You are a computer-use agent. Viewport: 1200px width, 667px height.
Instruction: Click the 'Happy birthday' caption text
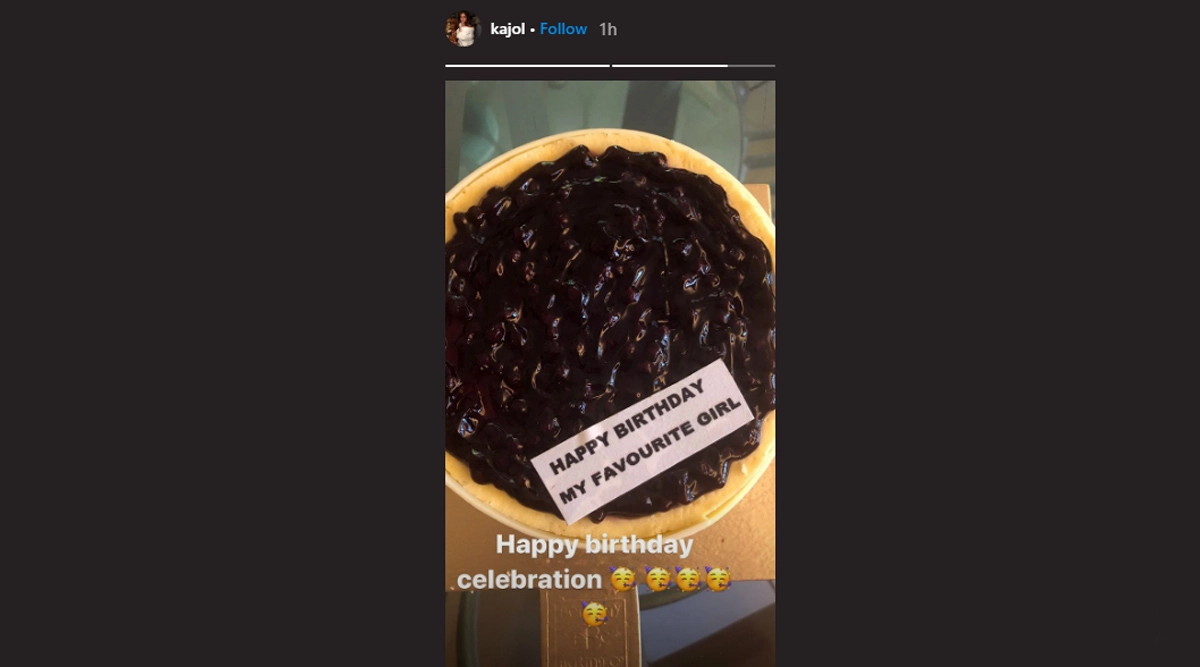(x=594, y=546)
